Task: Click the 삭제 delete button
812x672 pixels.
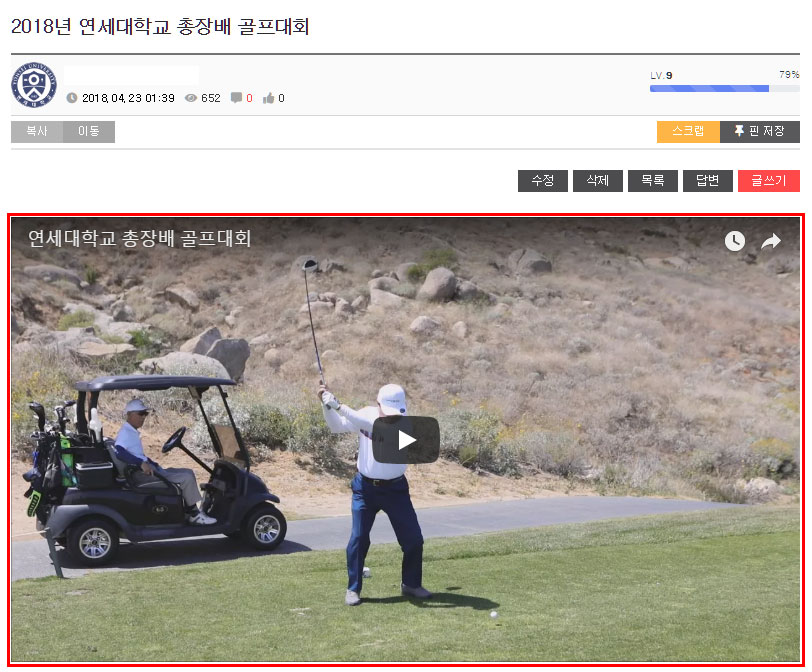Action: pyautogui.click(x=598, y=181)
